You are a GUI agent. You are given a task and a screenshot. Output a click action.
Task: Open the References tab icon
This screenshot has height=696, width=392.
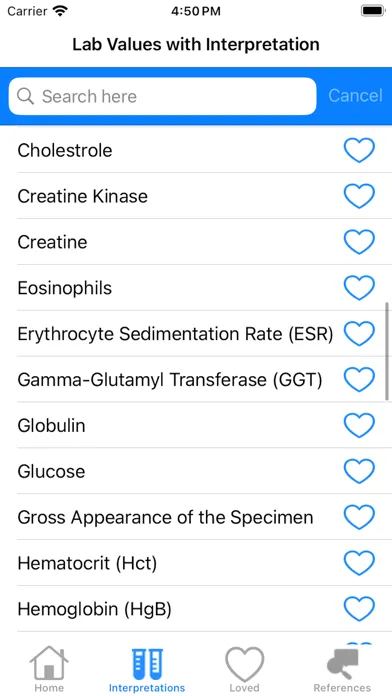[x=342, y=664]
